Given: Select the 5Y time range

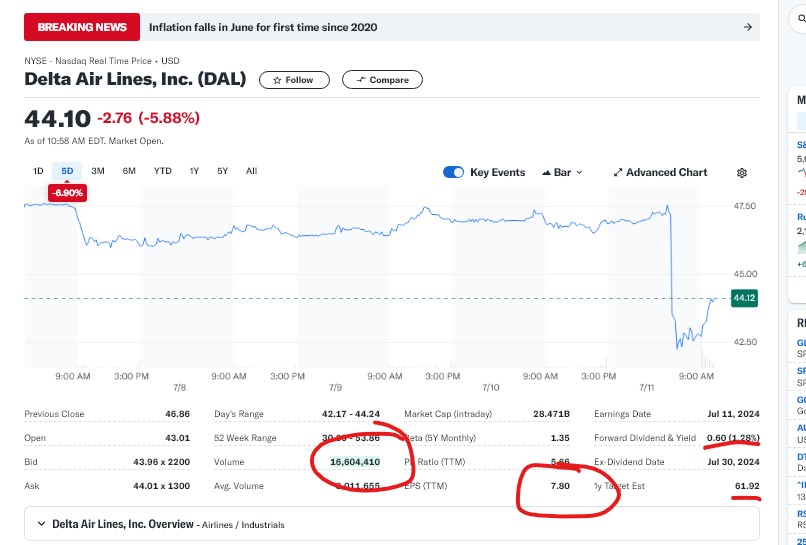Looking at the screenshot, I should (222, 171).
